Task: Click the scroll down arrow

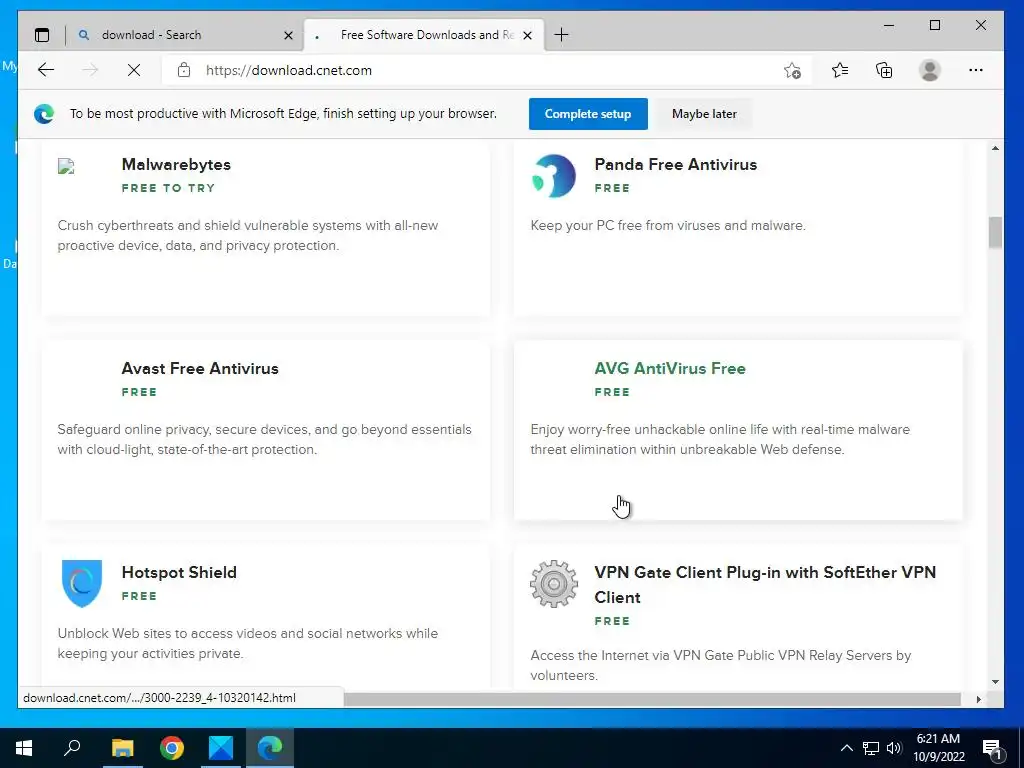Action: (x=995, y=682)
